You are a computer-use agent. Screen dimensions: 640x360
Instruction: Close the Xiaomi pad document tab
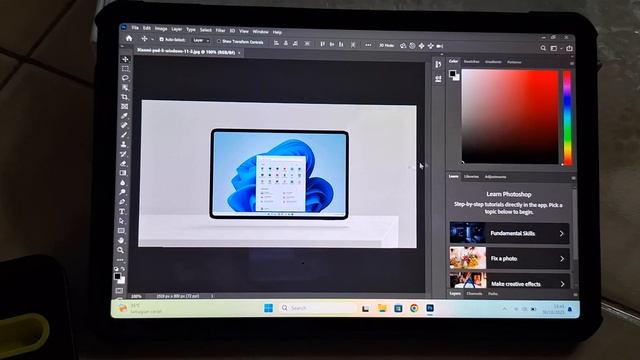pyautogui.click(x=239, y=53)
